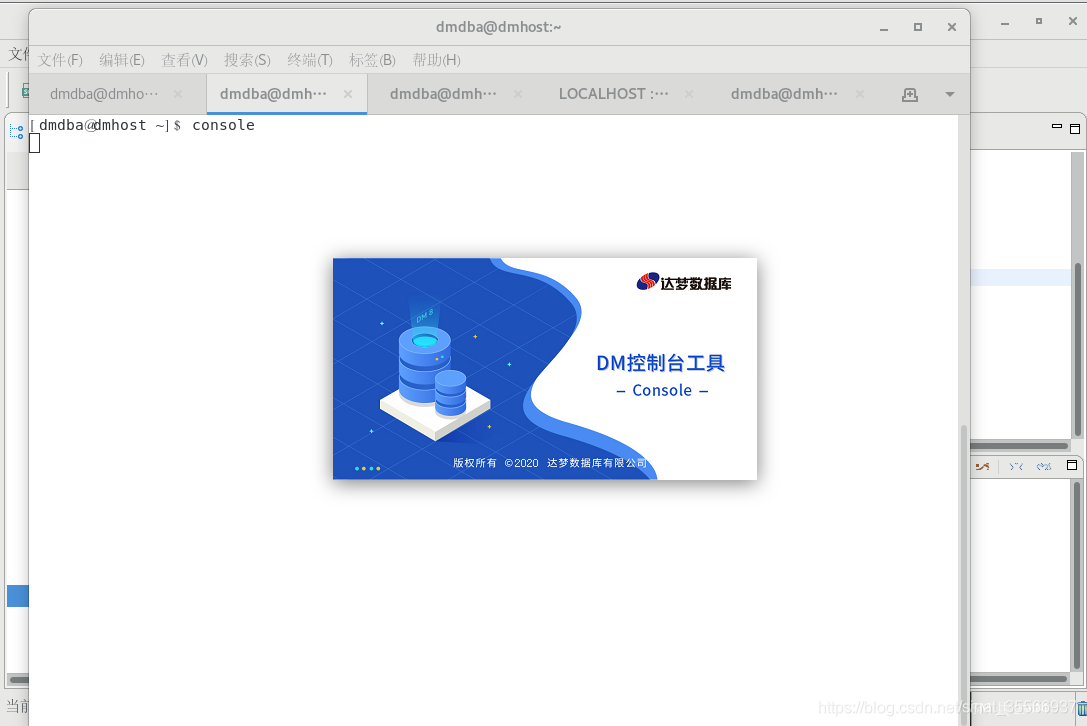The image size is (1087, 726).
Task: Close the last dmdba@dmh… tab
Action: 860,94
